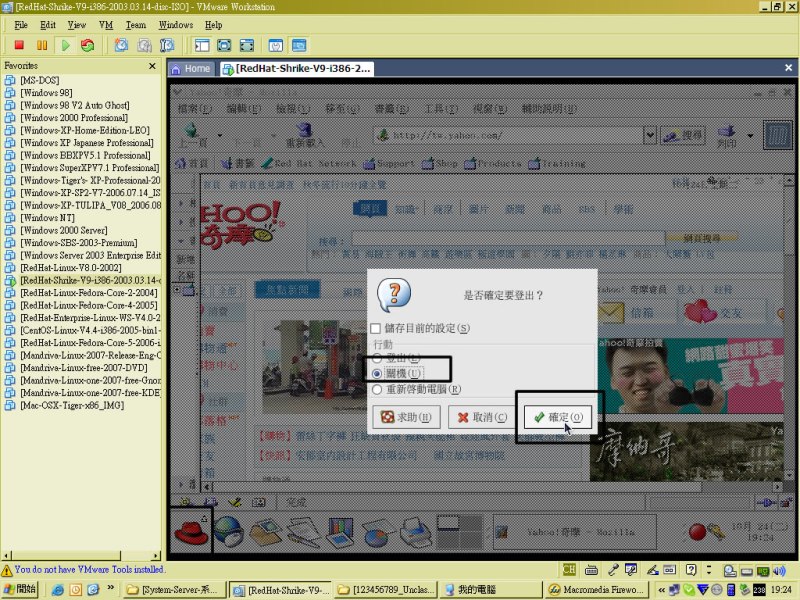Image resolution: width=800 pixels, height=600 pixels.
Task: Open the spreadsheet chart icon in Linux panel
Action: click(x=378, y=533)
